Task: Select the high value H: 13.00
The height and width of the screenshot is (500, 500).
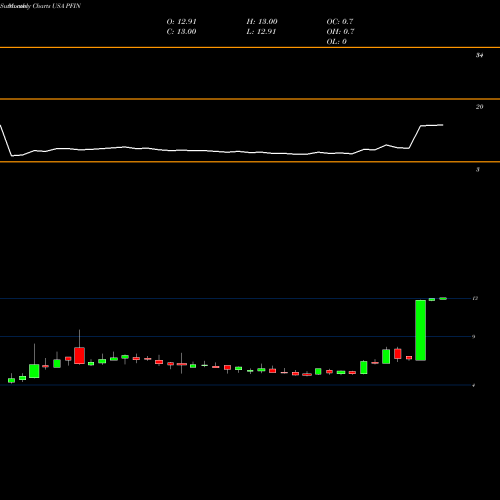Action: pyautogui.click(x=262, y=22)
